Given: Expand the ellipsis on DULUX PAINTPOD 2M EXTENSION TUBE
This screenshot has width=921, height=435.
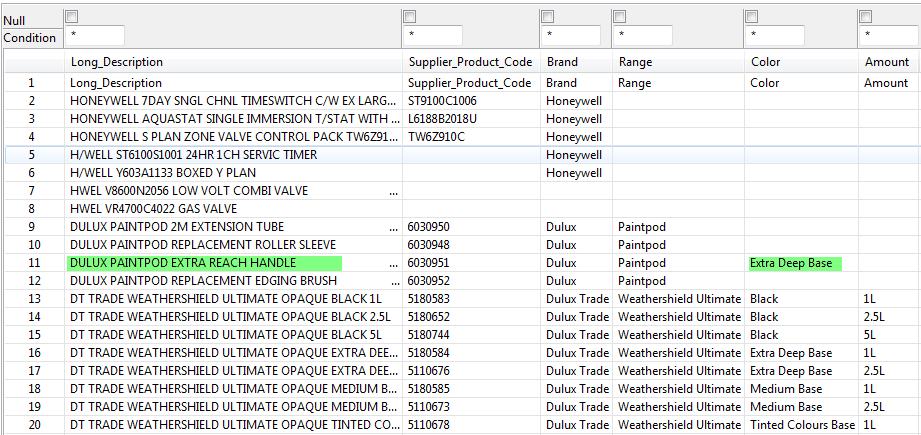Looking at the screenshot, I should 393,227.
